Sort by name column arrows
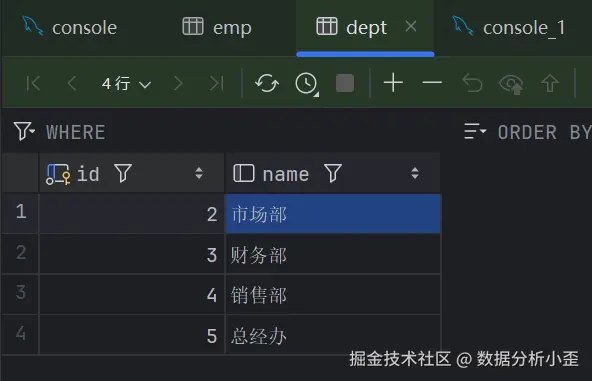The image size is (592, 381). point(415,173)
